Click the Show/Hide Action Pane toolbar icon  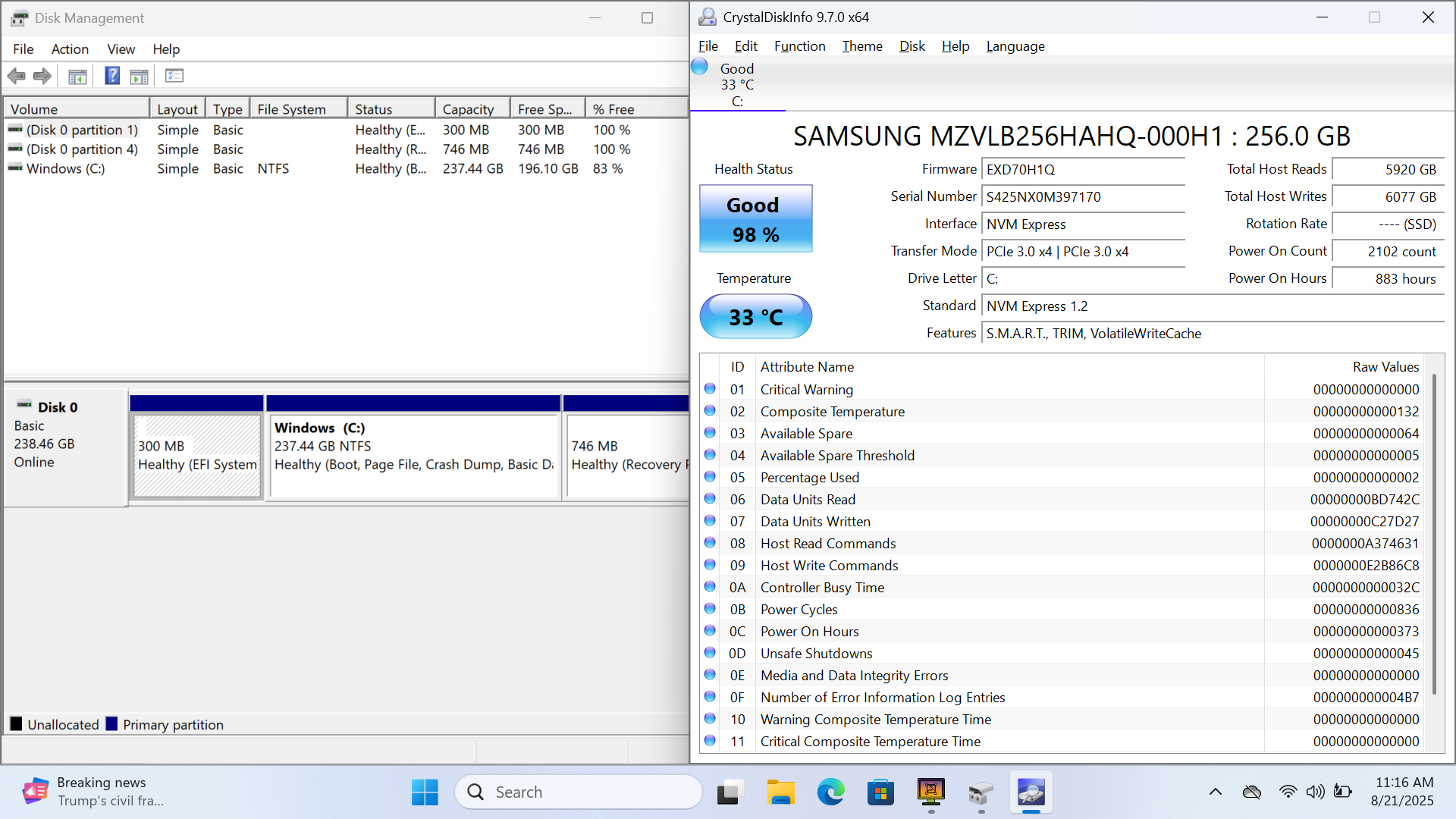pyautogui.click(x=140, y=76)
